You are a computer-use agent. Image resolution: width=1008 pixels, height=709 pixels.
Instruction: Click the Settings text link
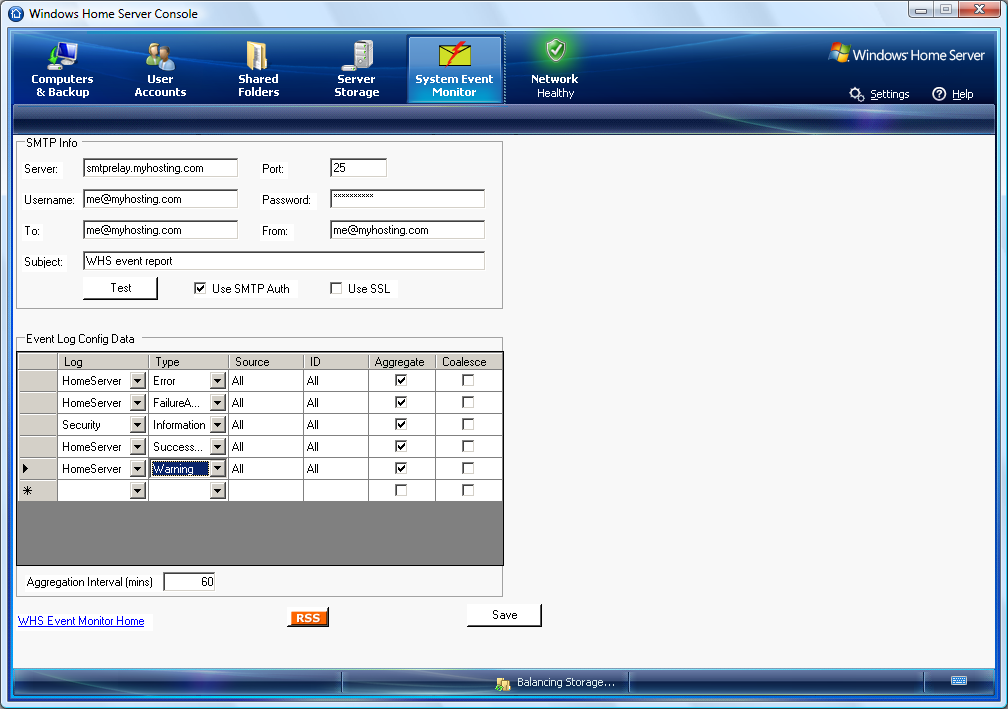pos(890,94)
